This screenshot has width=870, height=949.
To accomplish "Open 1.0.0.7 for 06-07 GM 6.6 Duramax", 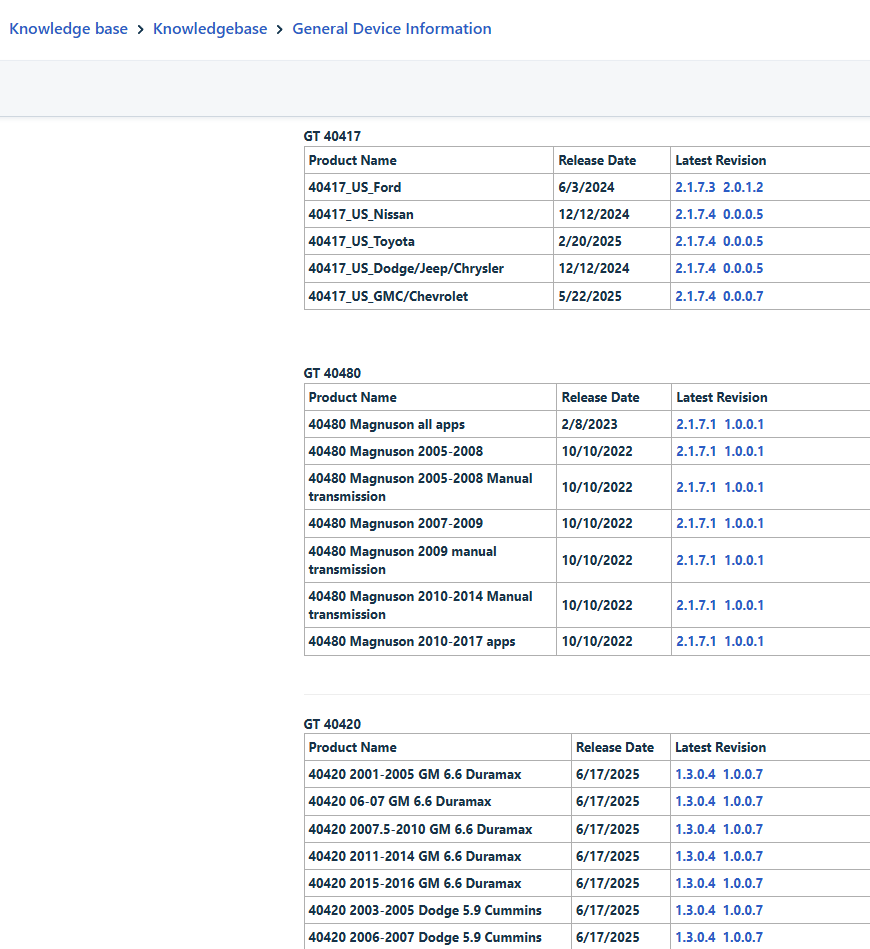I will coord(743,801).
